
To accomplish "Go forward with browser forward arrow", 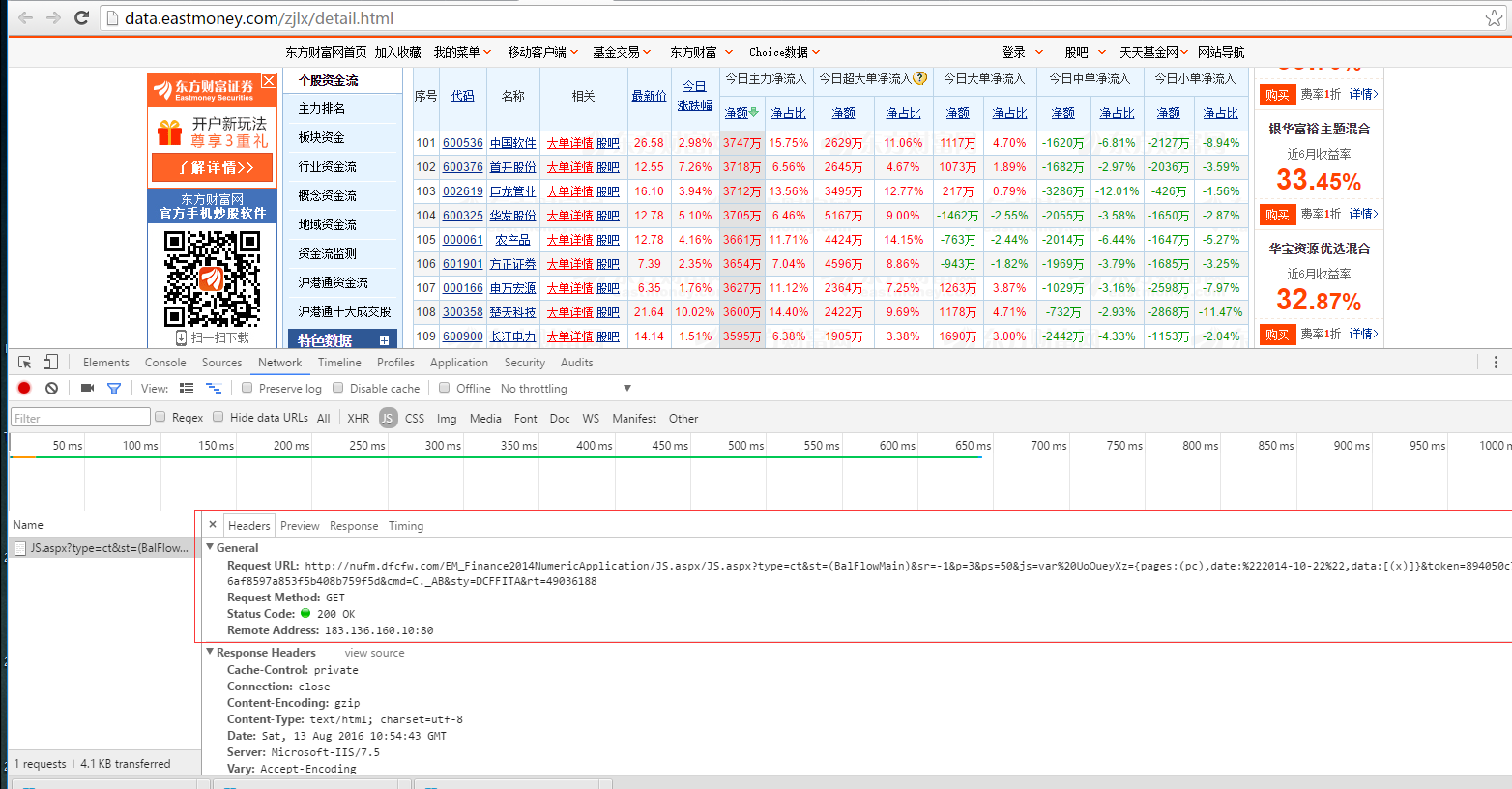I will pos(54,17).
